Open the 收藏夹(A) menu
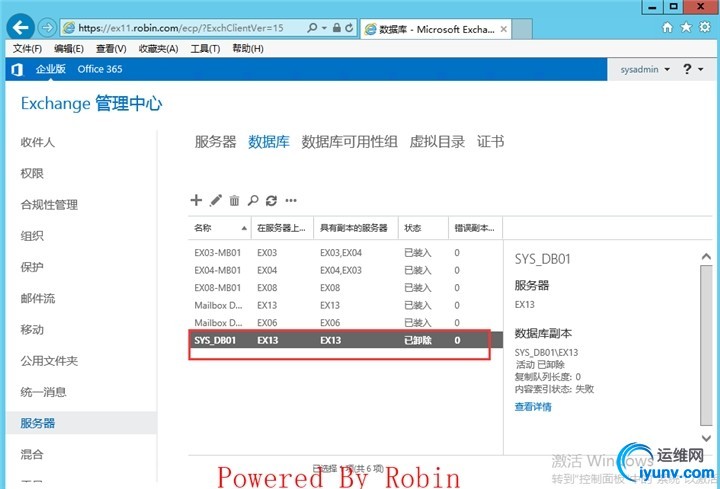The image size is (720, 489). coord(158,49)
